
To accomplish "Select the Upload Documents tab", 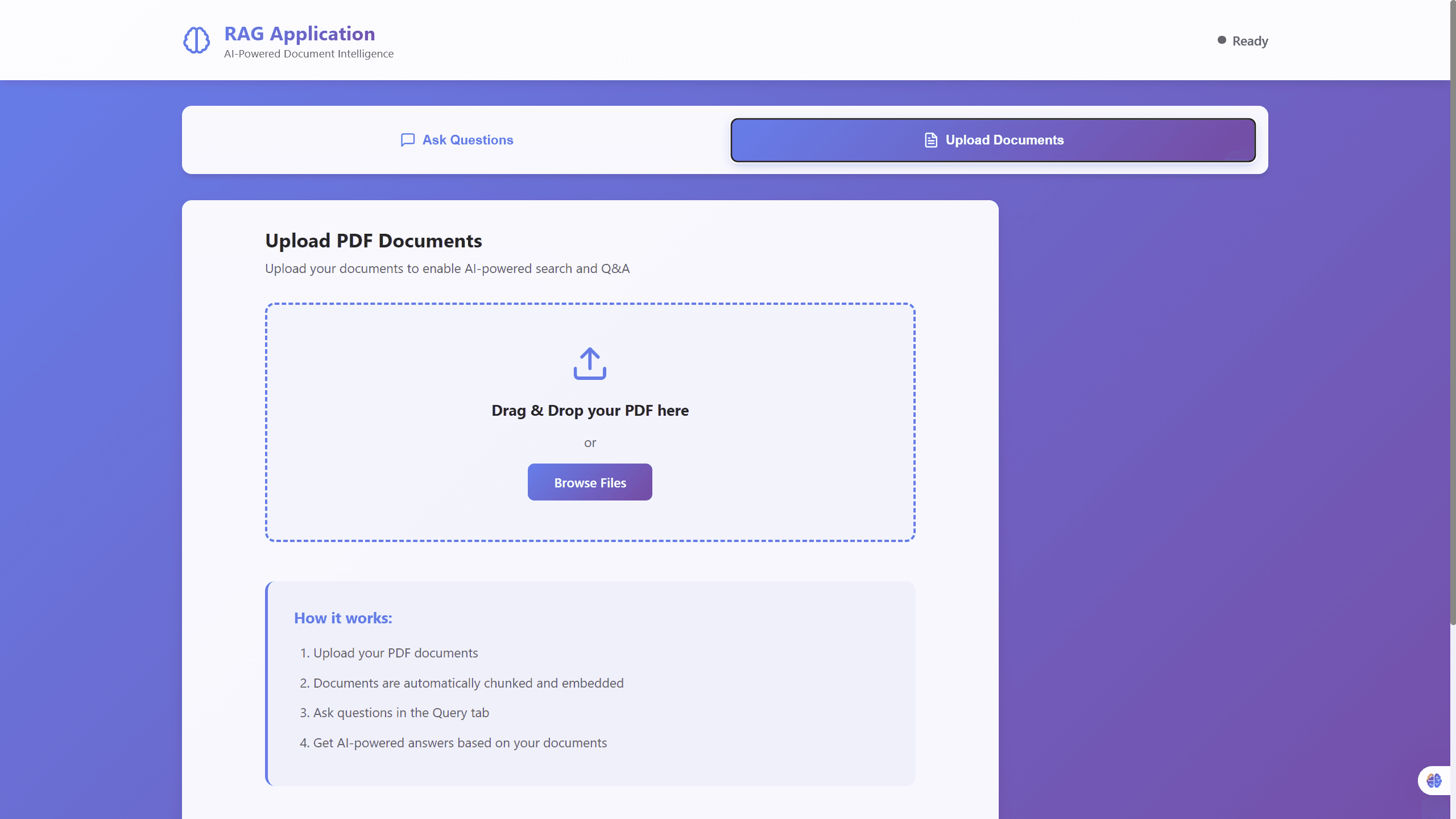I will (x=992, y=140).
